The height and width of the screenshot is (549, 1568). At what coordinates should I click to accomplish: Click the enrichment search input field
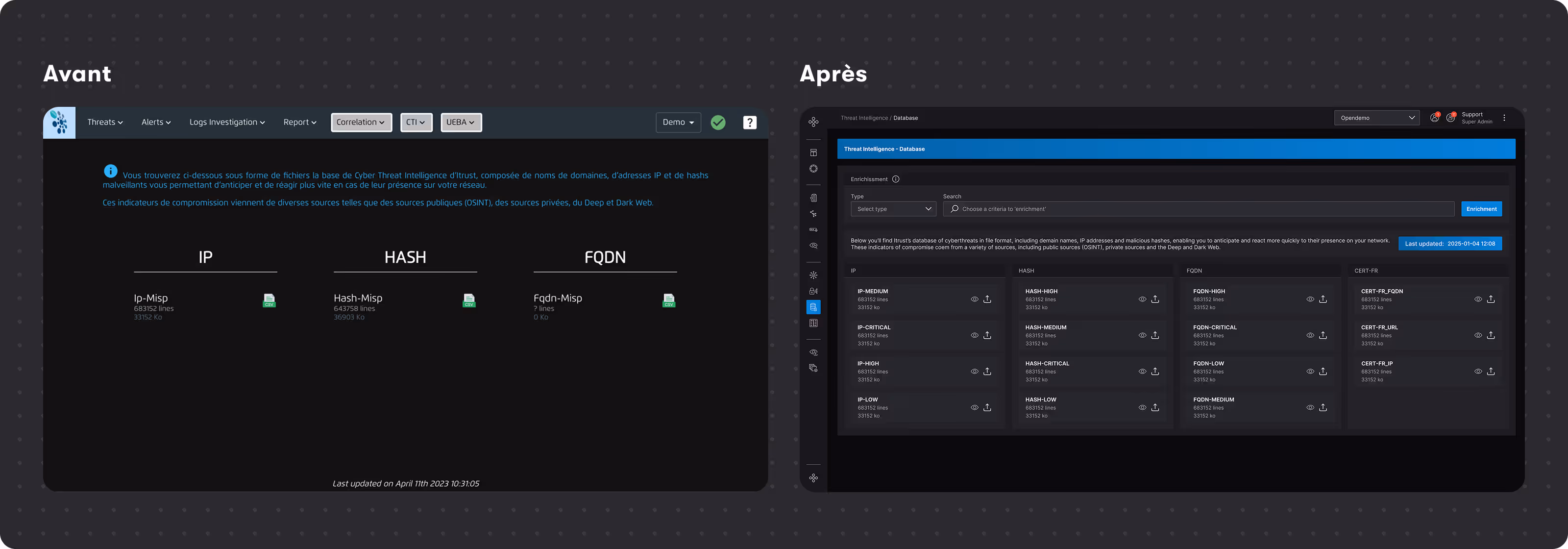pyautogui.click(x=1199, y=209)
